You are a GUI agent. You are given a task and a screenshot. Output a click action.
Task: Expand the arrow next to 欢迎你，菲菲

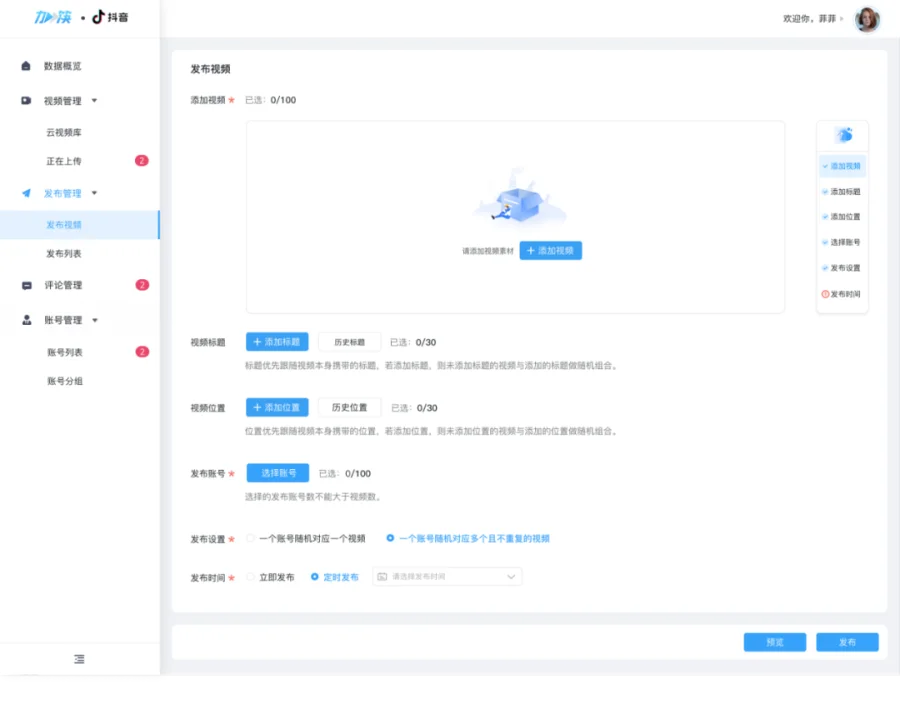[x=842, y=19]
